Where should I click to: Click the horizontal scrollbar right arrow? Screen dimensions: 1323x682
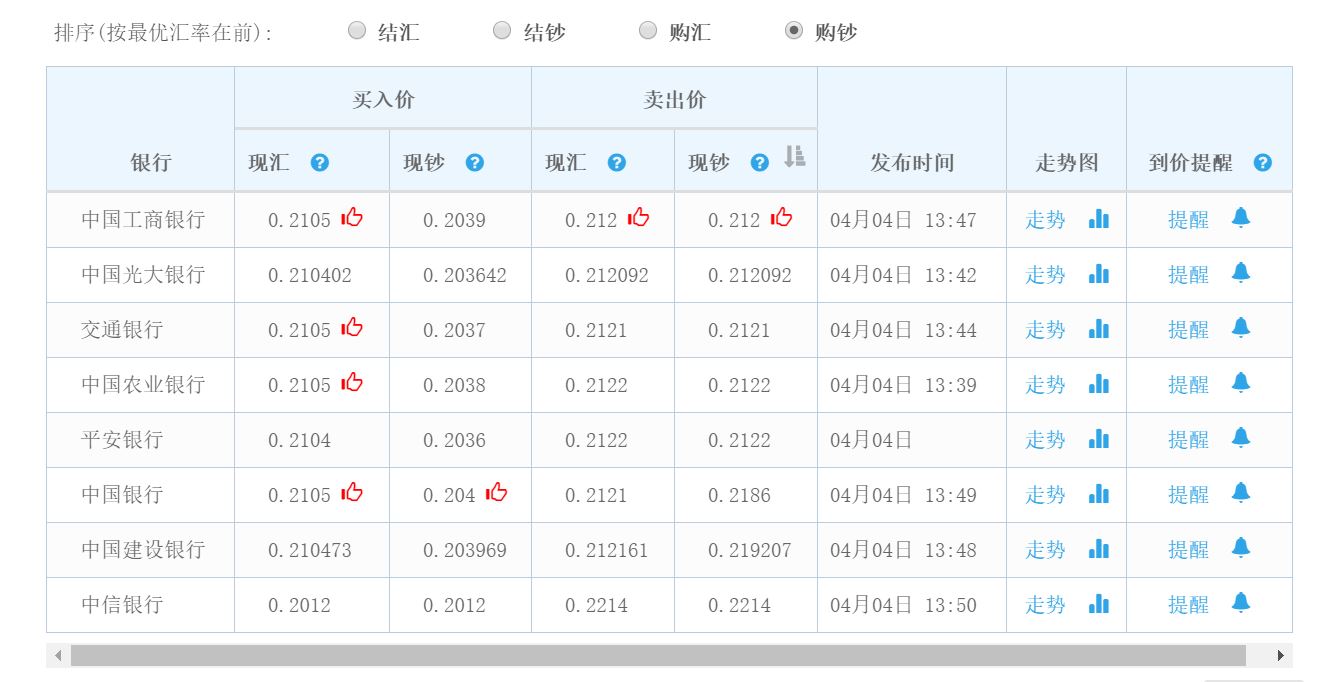tap(1280, 656)
